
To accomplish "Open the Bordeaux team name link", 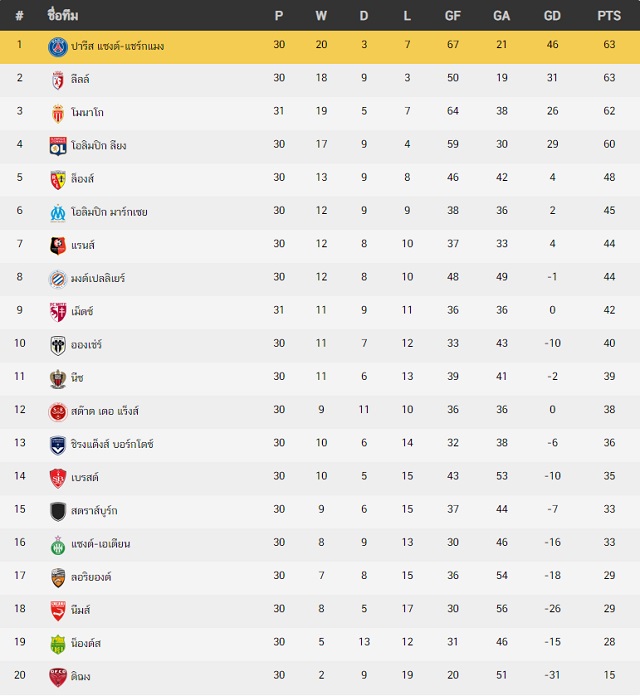I will click(x=112, y=444).
